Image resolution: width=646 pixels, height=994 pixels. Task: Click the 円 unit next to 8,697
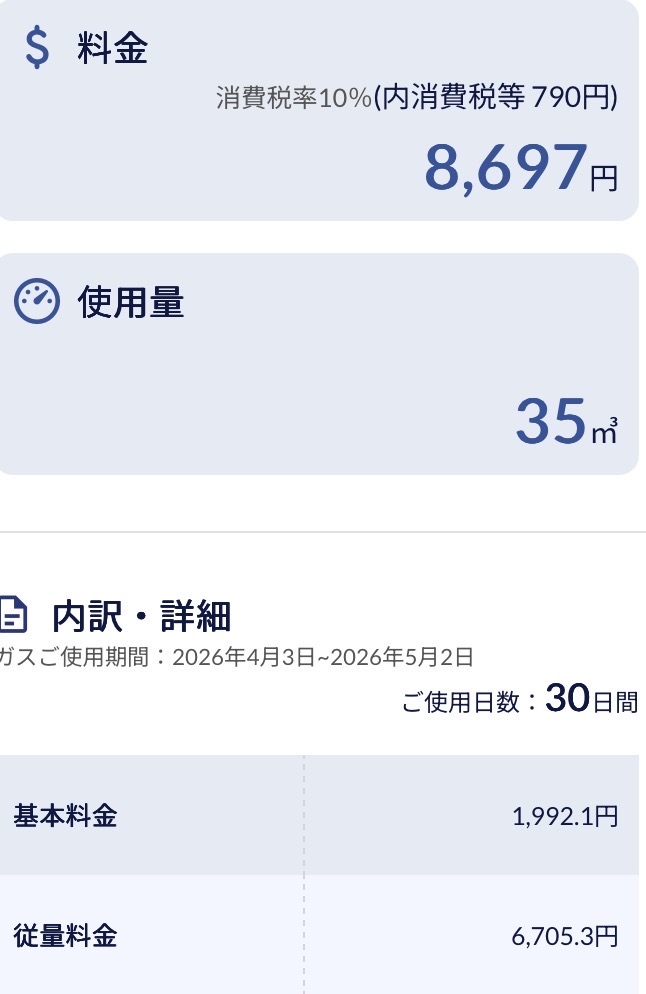[604, 179]
